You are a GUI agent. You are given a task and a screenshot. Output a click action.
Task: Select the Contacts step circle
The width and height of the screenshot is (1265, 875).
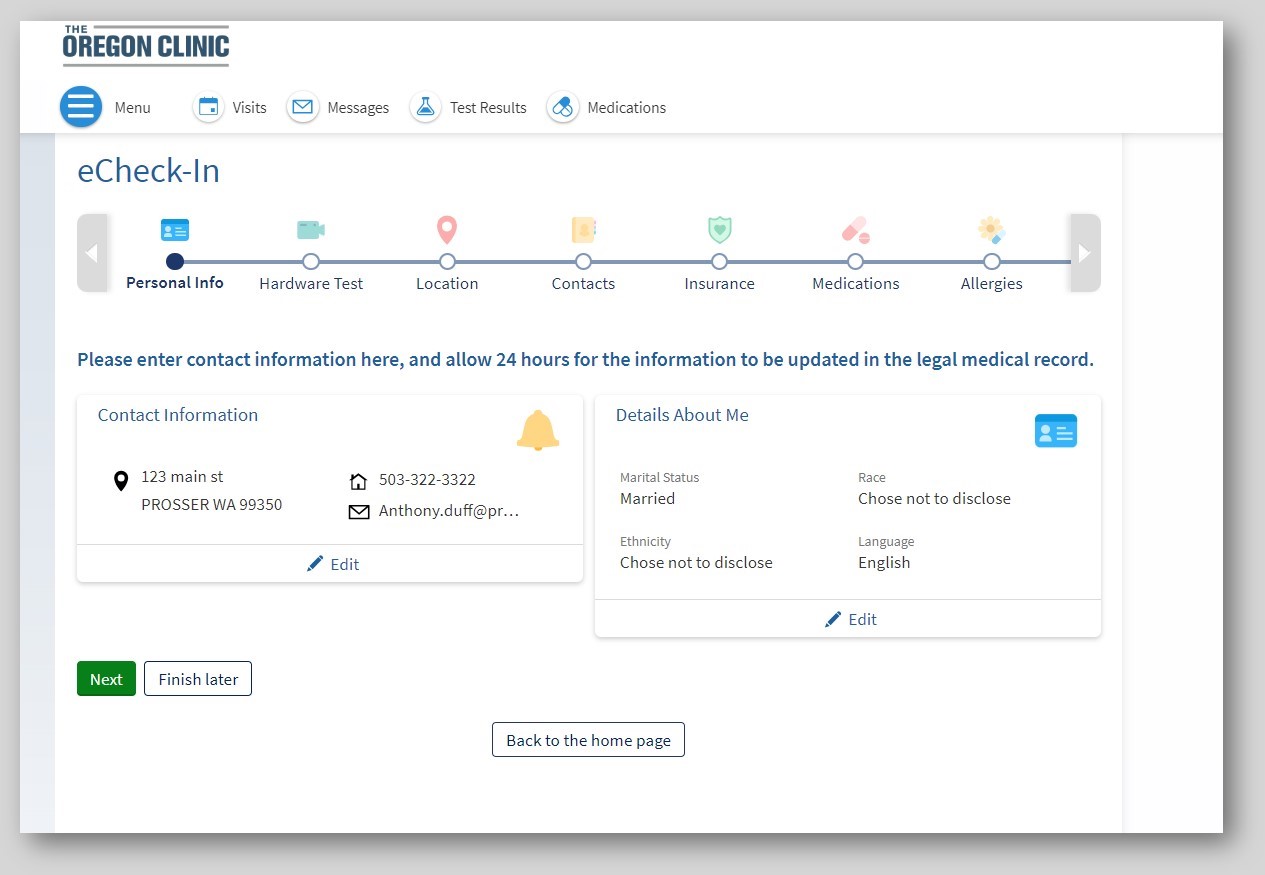[583, 262]
